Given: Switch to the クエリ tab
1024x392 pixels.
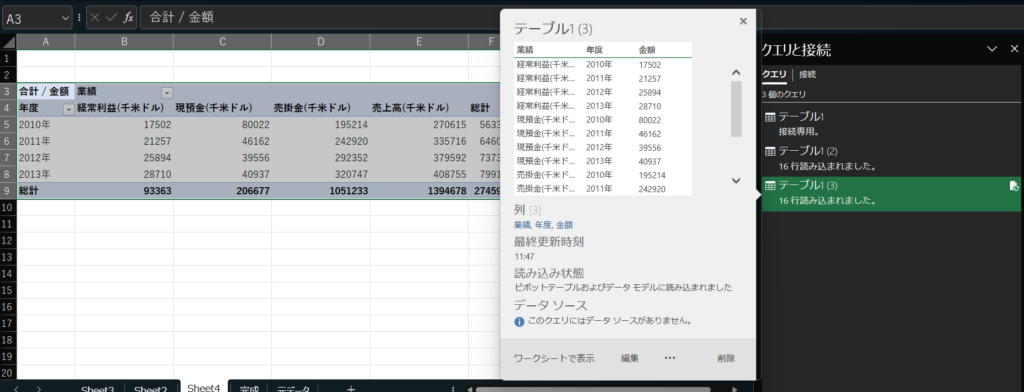Looking at the screenshot, I should coord(775,74).
